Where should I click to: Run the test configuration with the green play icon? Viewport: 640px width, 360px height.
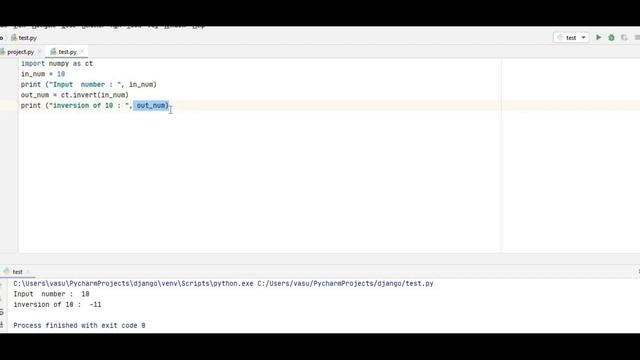click(x=598, y=38)
